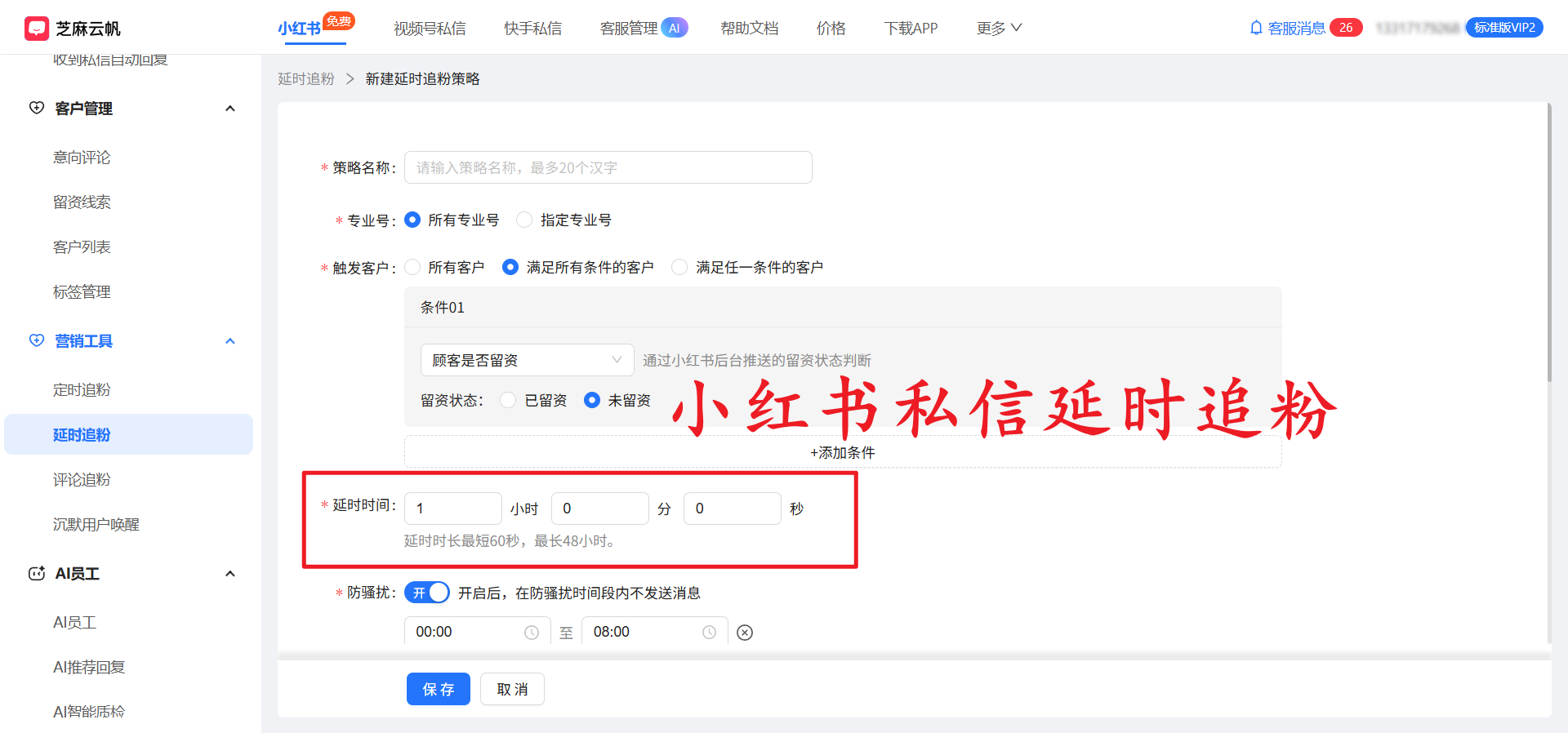This screenshot has height=733, width=1568.
Task: Select 指定专业号 radio option
Action: click(524, 220)
